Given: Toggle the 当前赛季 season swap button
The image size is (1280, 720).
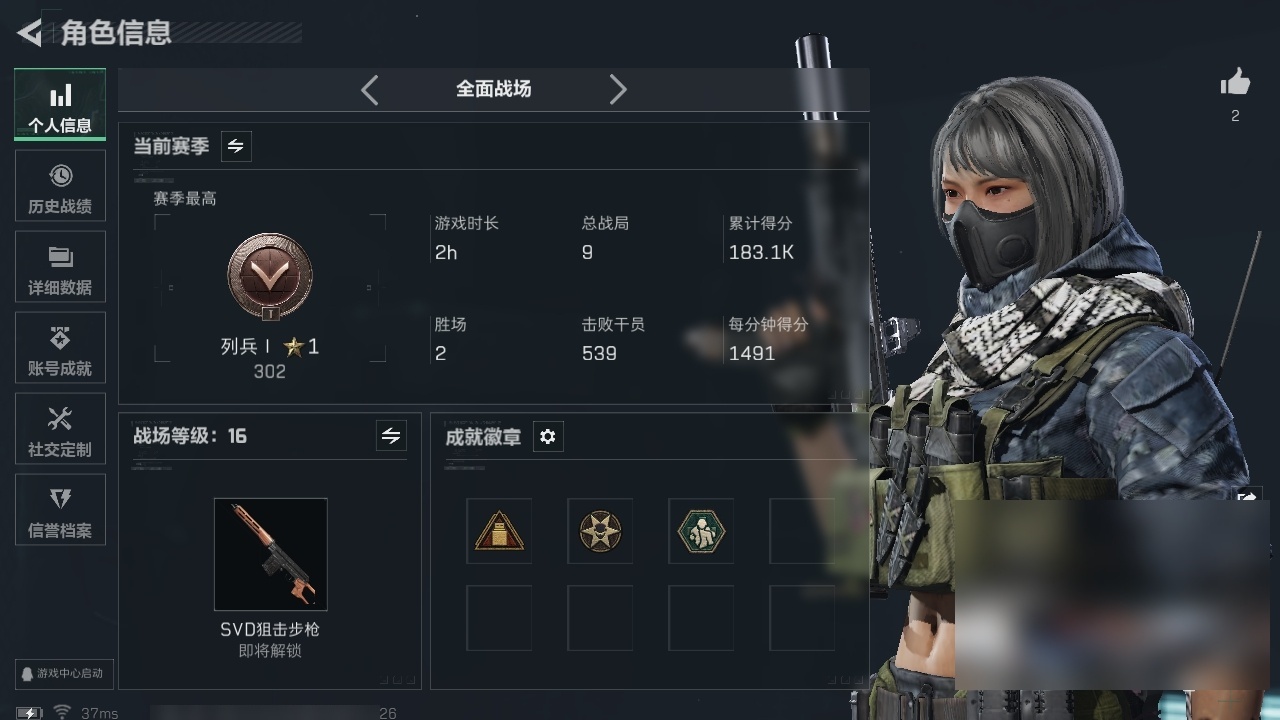Looking at the screenshot, I should point(235,146).
